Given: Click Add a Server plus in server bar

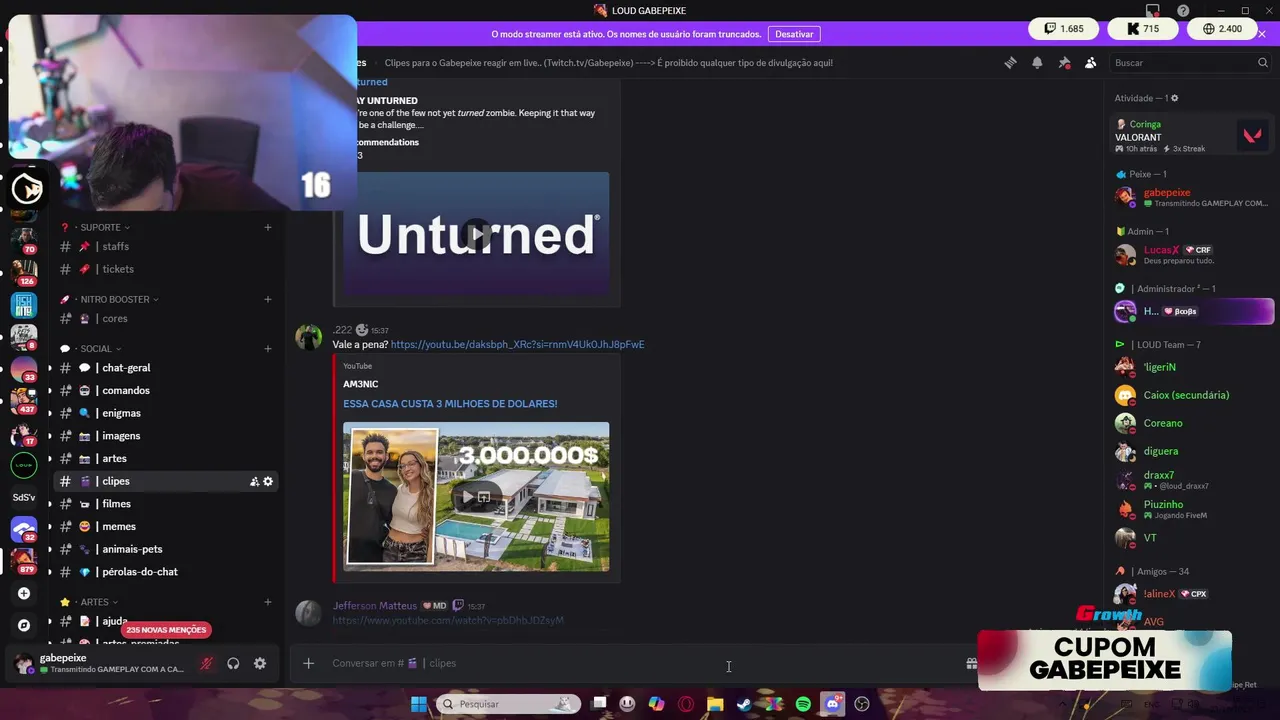Looking at the screenshot, I should (24, 593).
